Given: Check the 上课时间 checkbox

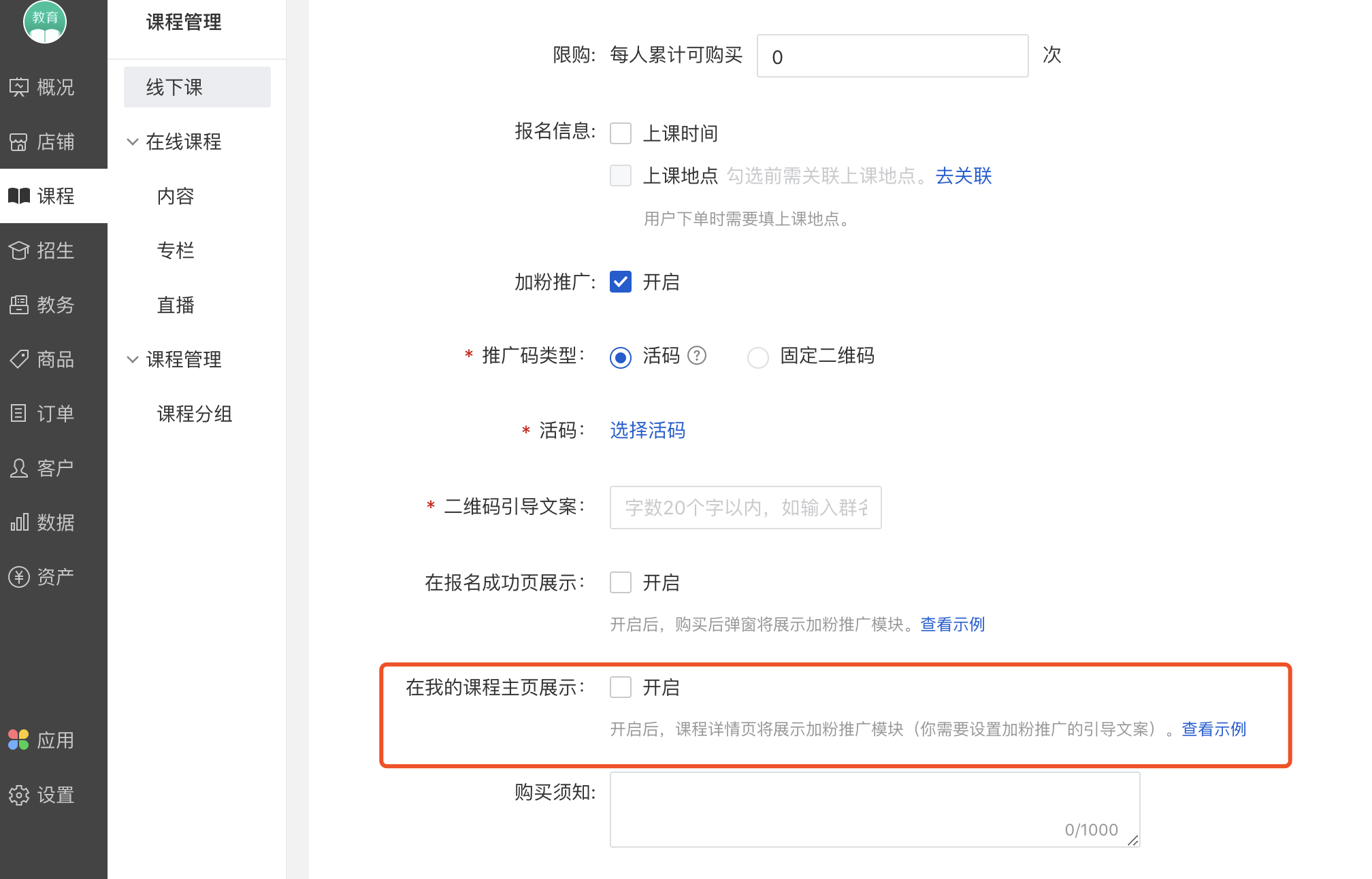Looking at the screenshot, I should (621, 133).
